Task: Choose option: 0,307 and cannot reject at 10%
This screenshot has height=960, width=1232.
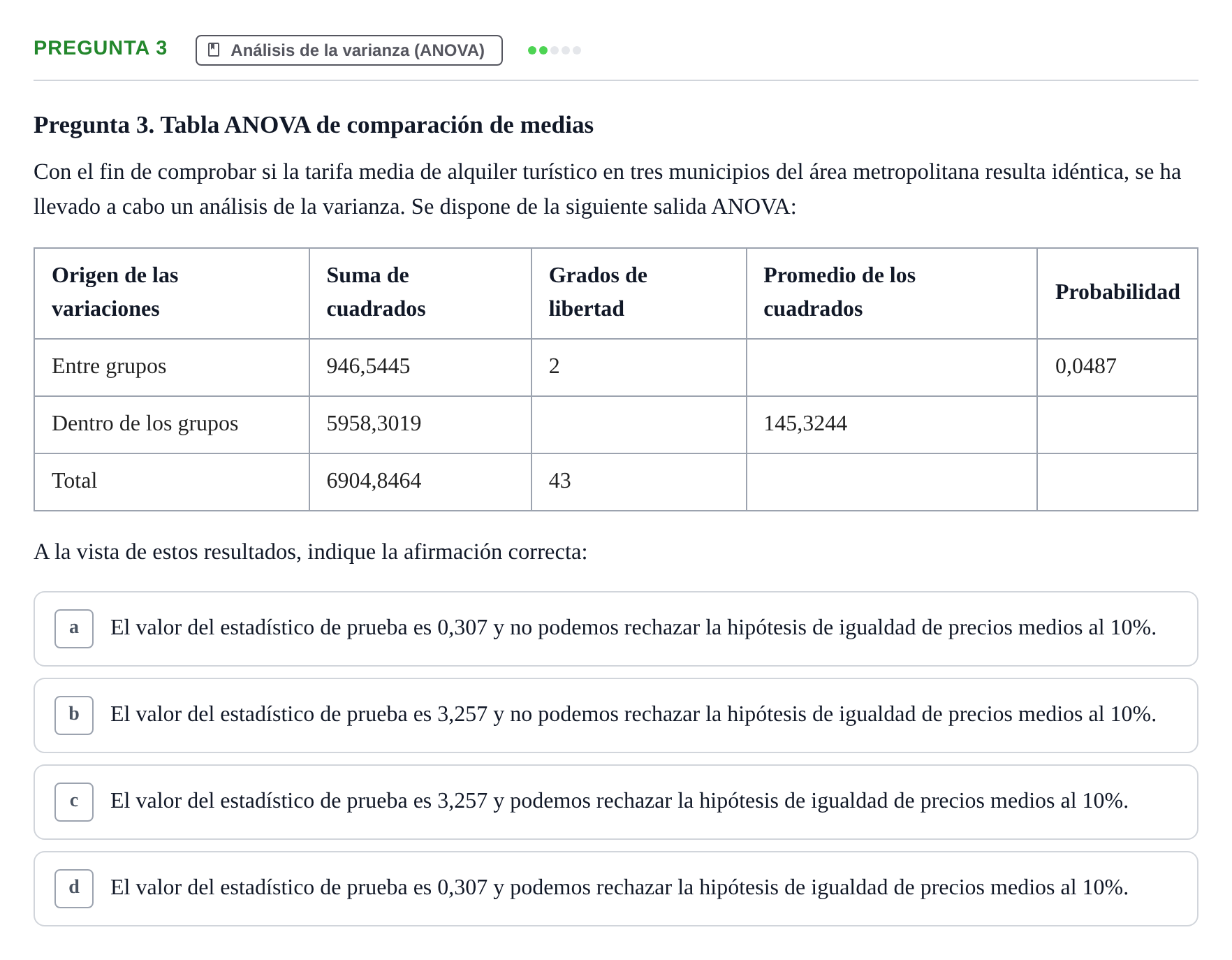Action: pyautogui.click(x=615, y=629)
